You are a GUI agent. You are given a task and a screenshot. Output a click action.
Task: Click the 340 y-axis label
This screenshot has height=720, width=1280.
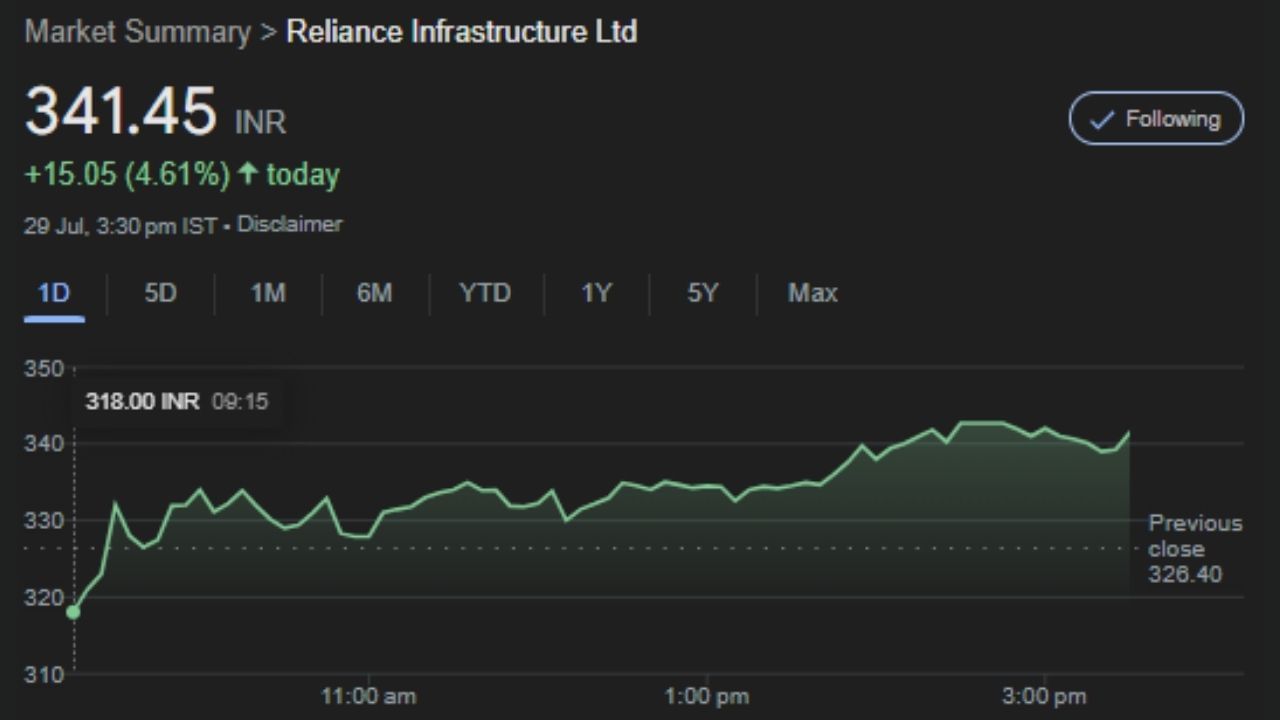(x=43, y=443)
